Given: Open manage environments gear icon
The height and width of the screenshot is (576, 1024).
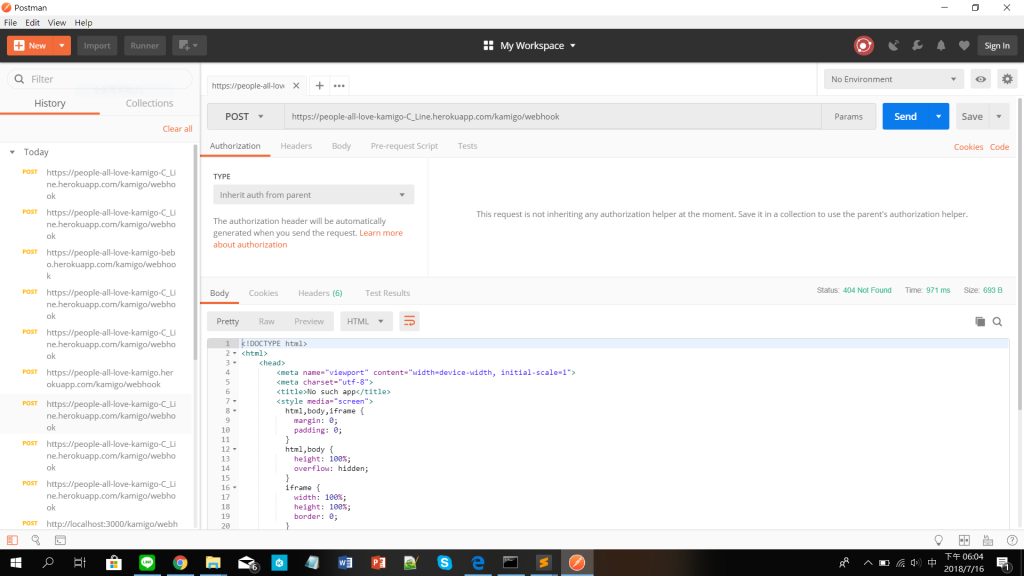Looking at the screenshot, I should tap(1008, 79).
